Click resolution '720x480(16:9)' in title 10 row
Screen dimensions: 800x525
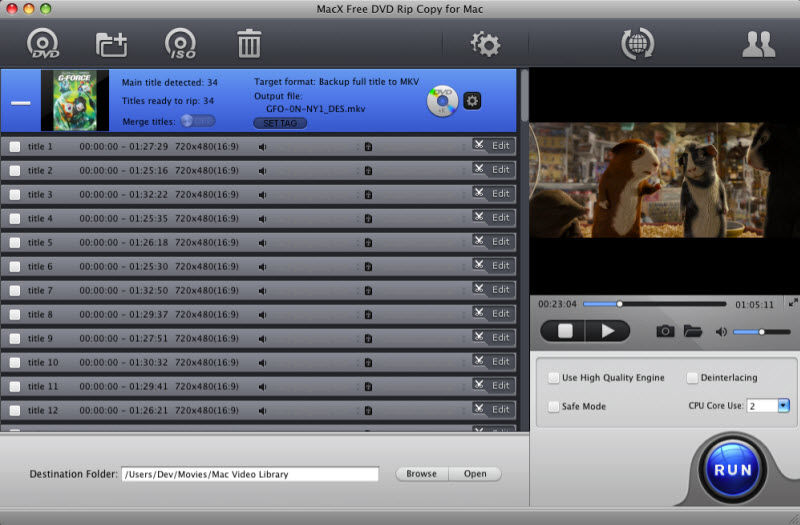(207, 362)
